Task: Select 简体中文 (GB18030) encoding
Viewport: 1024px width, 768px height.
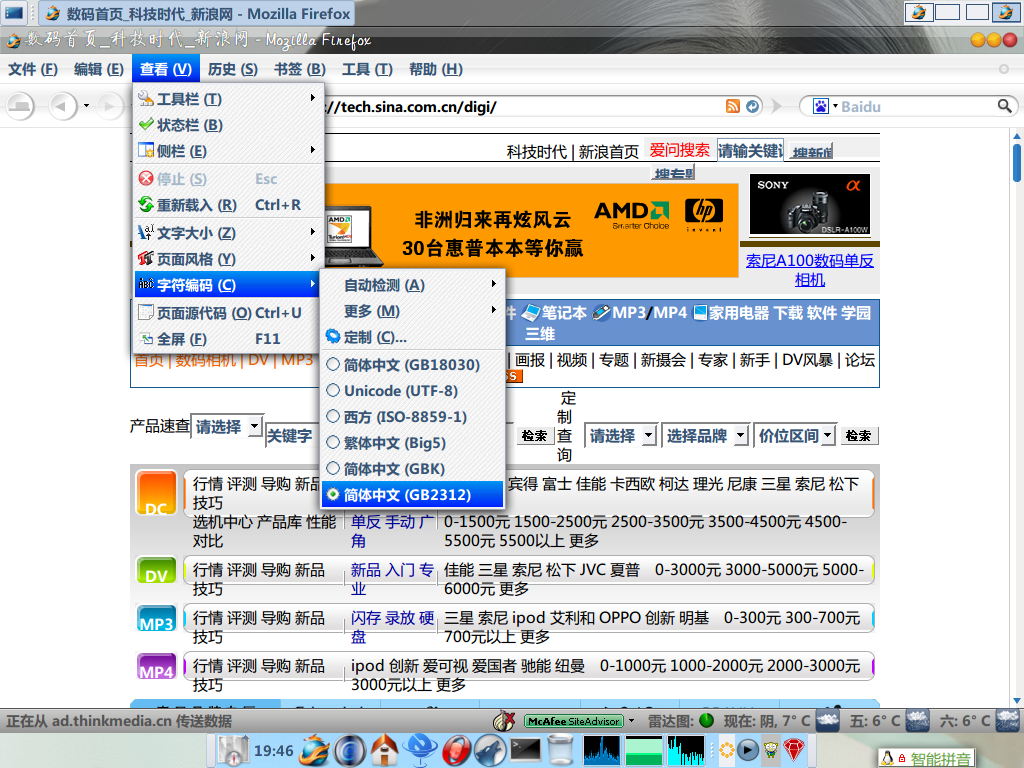Action: (x=413, y=364)
